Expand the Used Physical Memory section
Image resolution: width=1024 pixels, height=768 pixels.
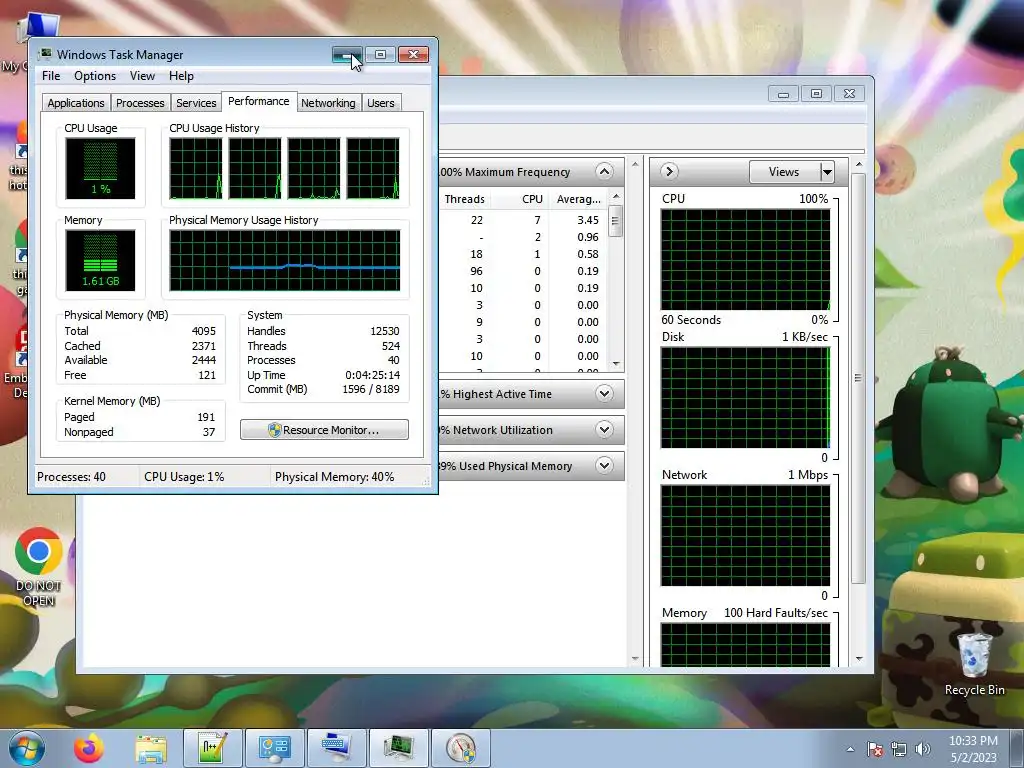604,466
